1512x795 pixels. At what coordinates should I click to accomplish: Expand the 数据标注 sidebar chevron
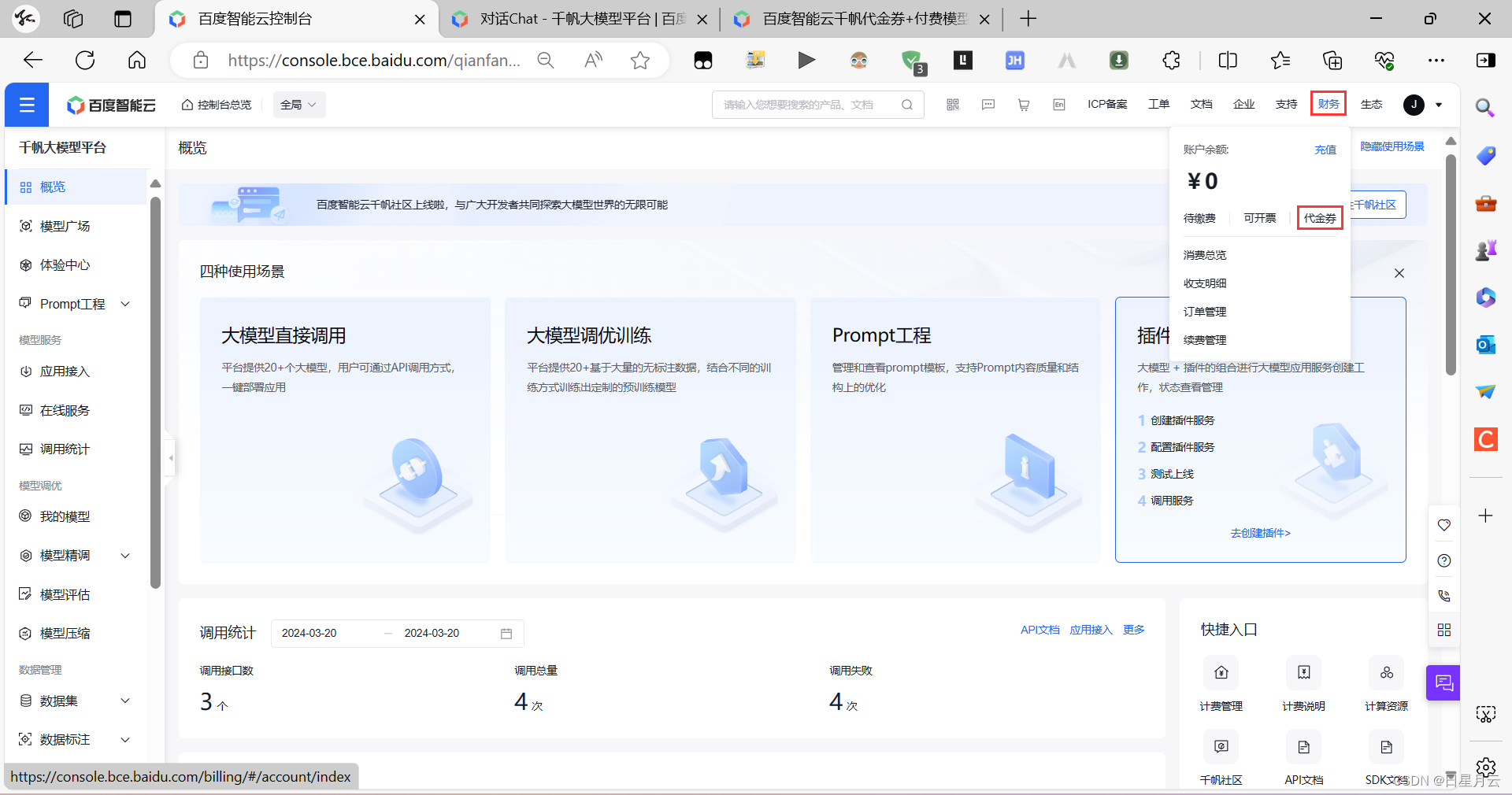tap(125, 740)
